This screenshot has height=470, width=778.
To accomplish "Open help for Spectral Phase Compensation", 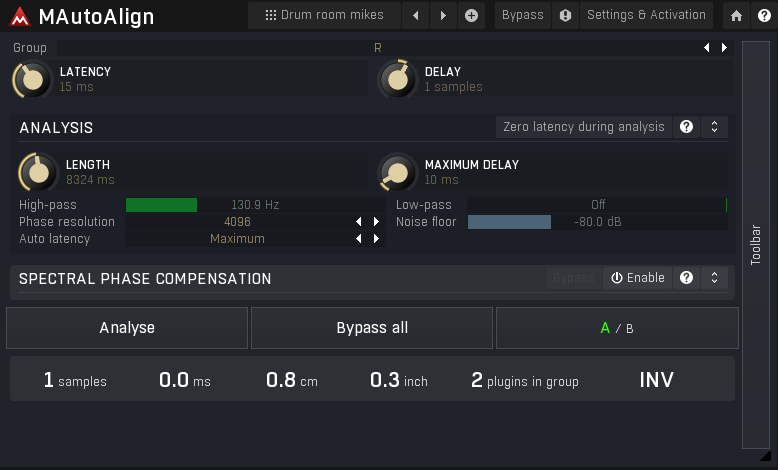I will 686,278.
